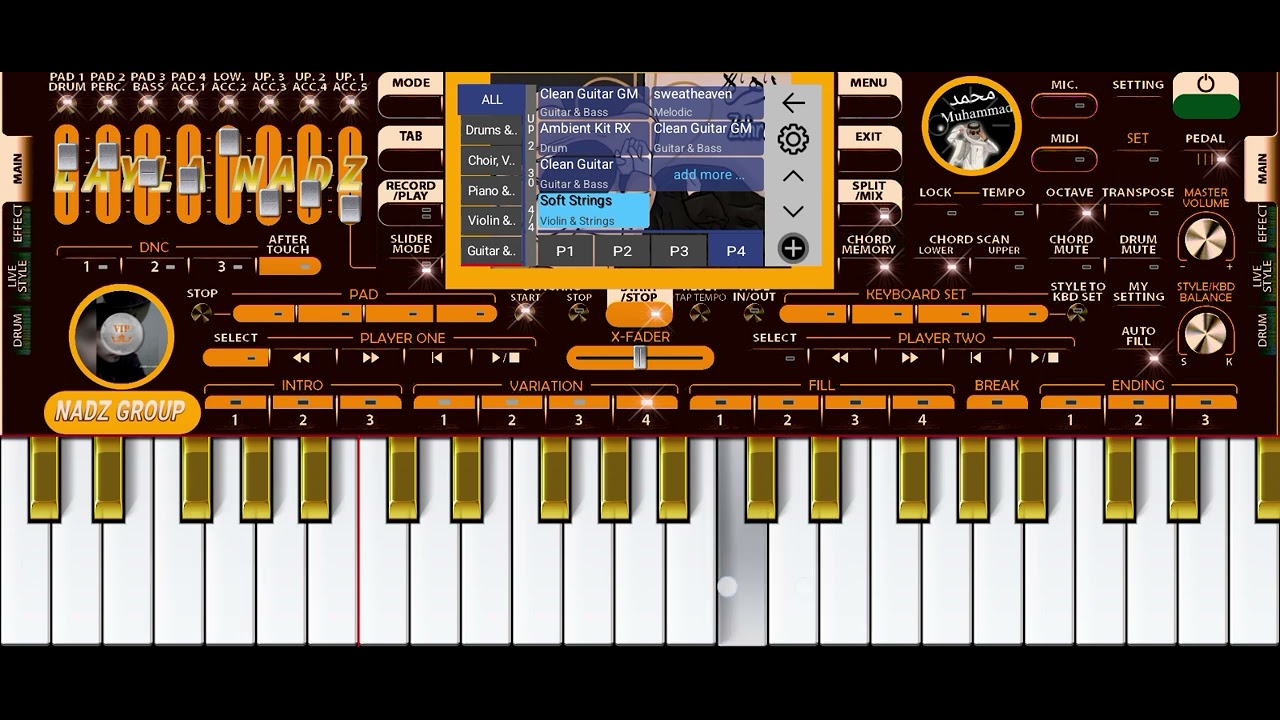Click the plus add button

(x=792, y=249)
